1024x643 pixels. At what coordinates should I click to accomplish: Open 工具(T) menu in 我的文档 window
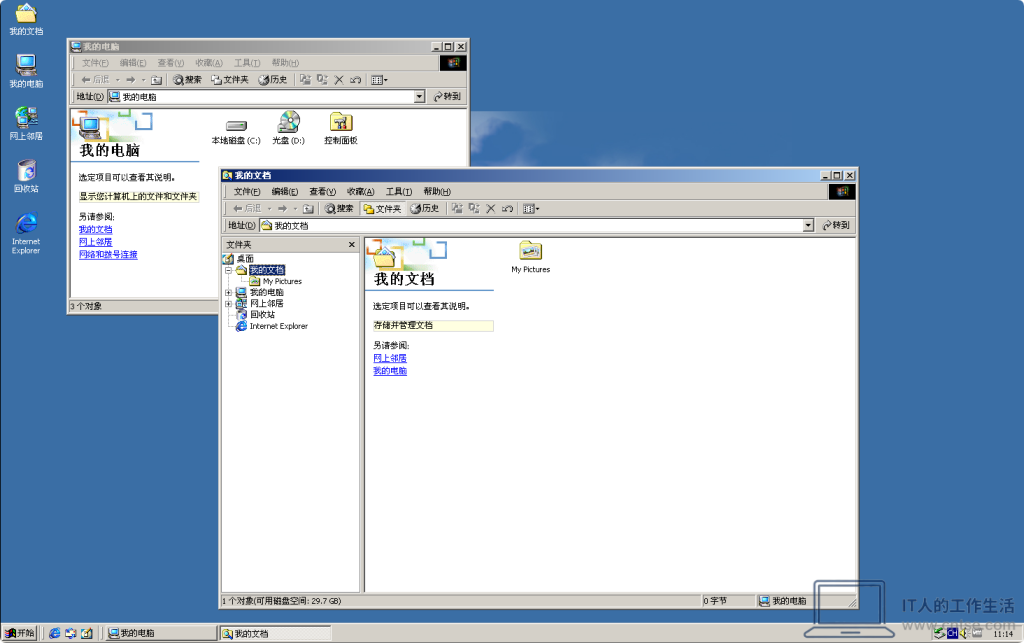tap(399, 191)
